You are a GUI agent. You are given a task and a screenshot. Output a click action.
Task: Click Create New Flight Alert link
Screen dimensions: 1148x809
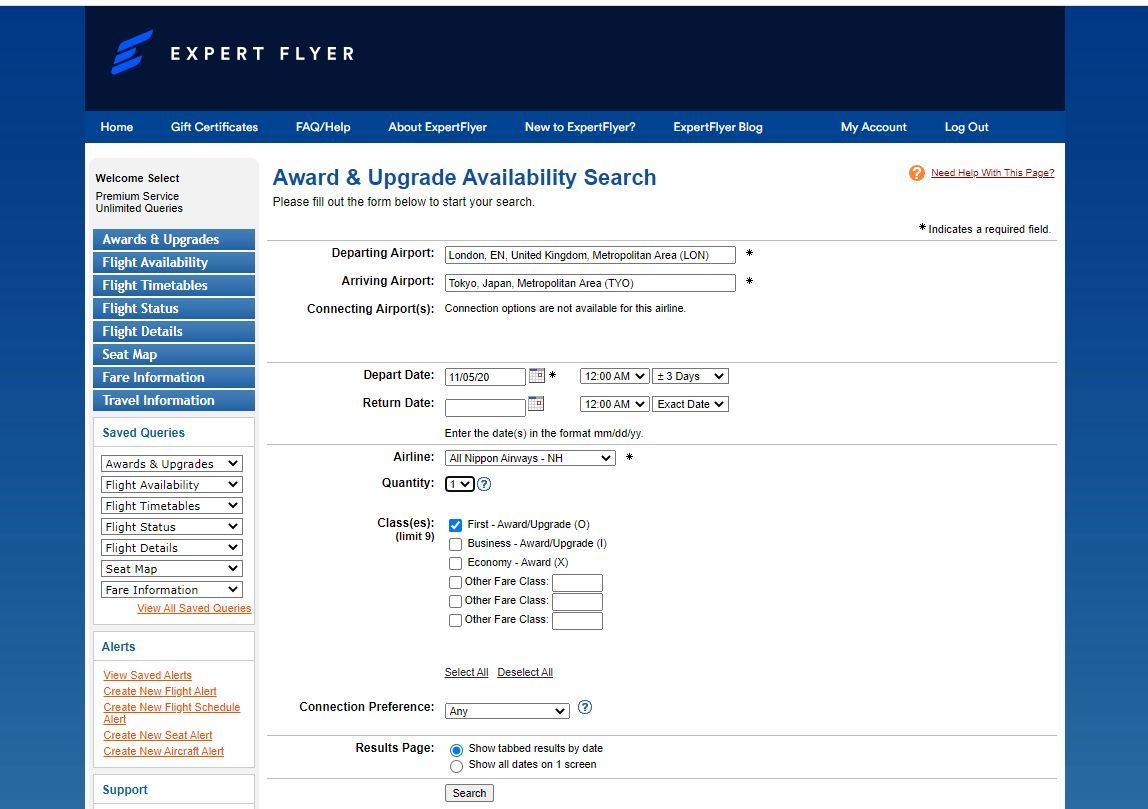pyautogui.click(x=160, y=691)
